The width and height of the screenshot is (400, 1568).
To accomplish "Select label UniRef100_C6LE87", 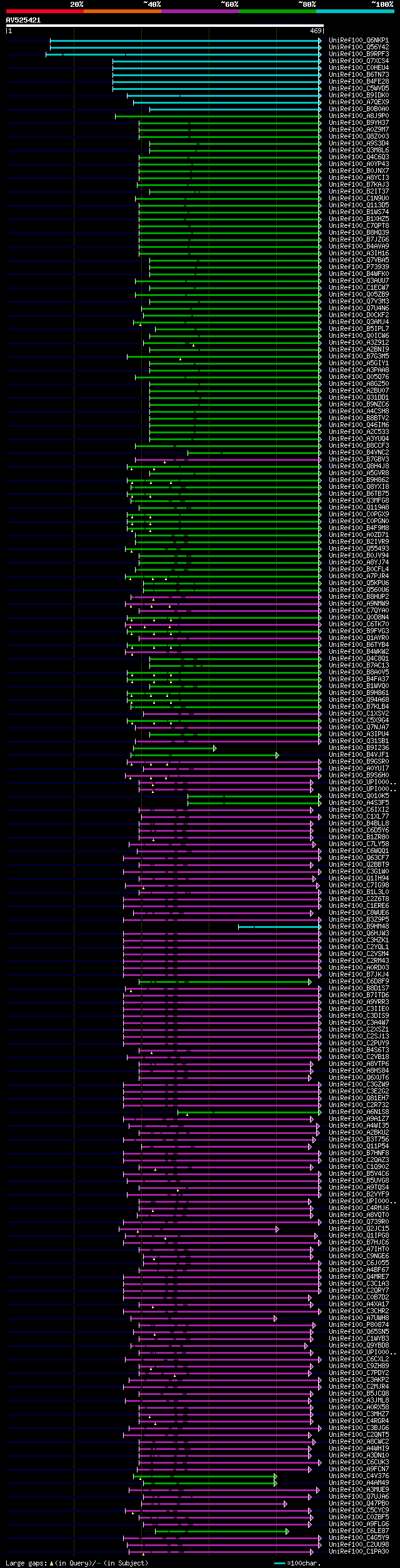I will (359, 1531).
